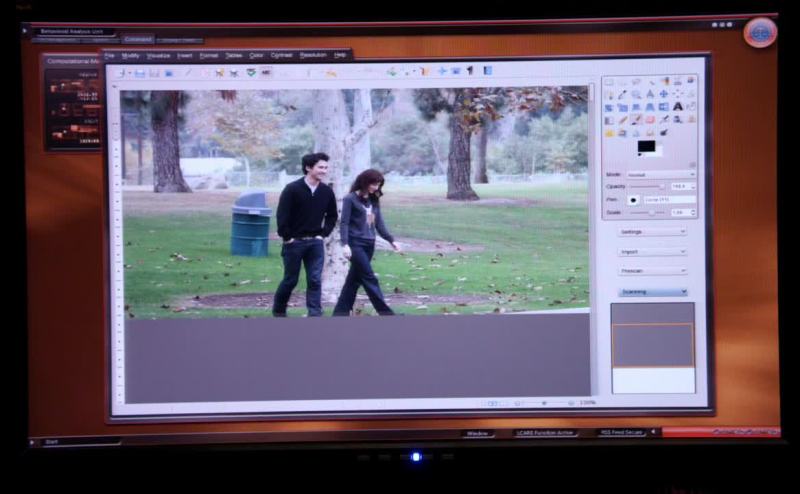Image resolution: width=800 pixels, height=494 pixels.
Task: Open the Mode dropdown
Action: pos(661,174)
